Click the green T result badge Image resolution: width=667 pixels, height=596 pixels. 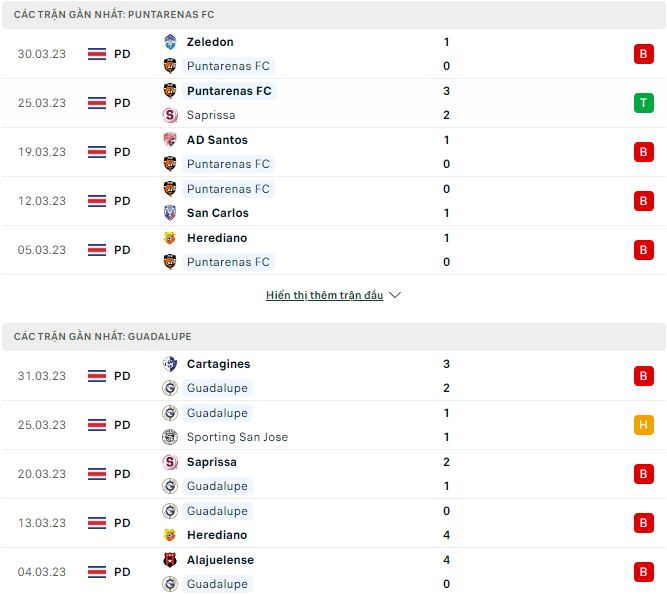coord(644,103)
